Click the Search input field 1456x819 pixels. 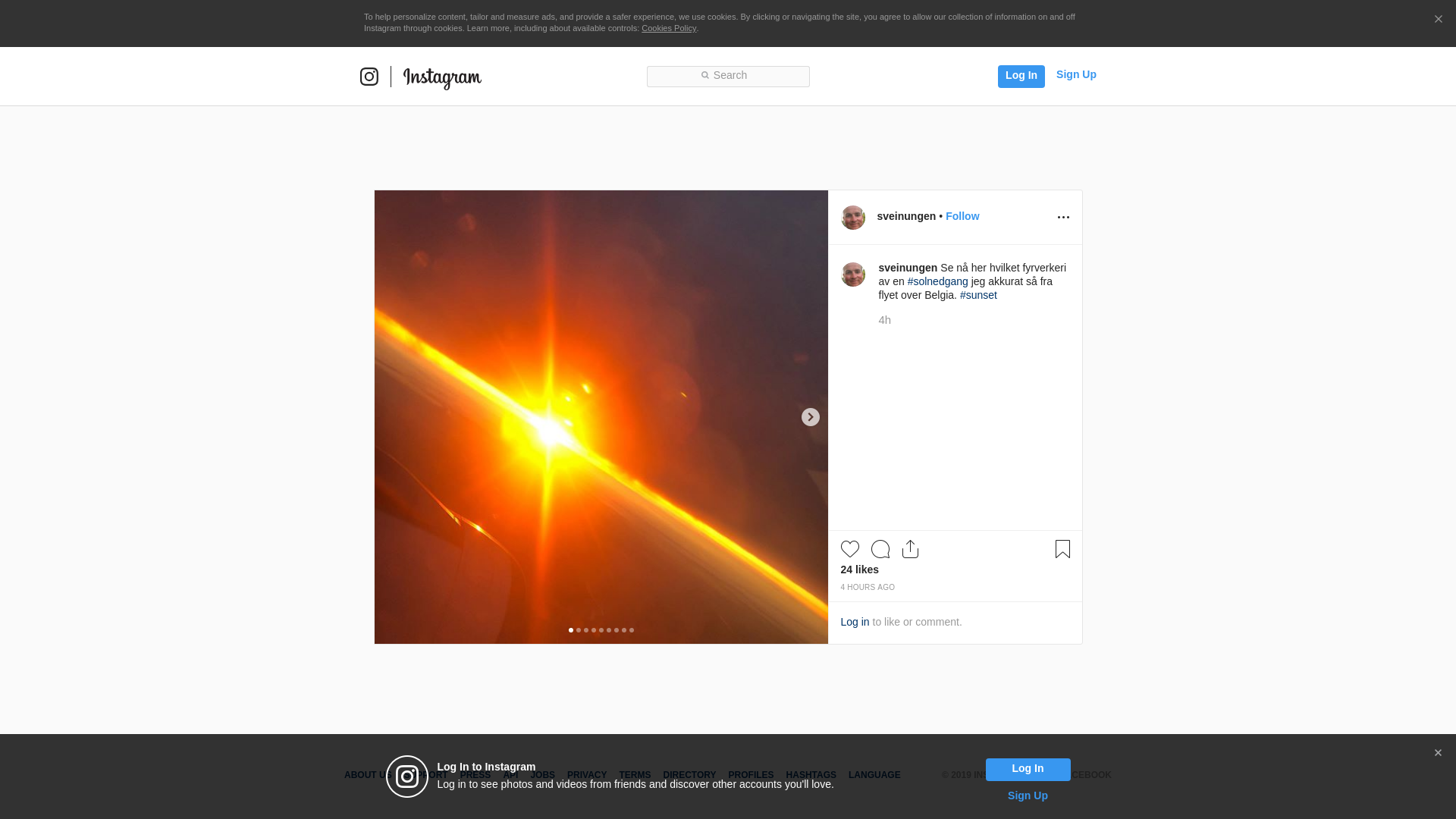click(728, 76)
